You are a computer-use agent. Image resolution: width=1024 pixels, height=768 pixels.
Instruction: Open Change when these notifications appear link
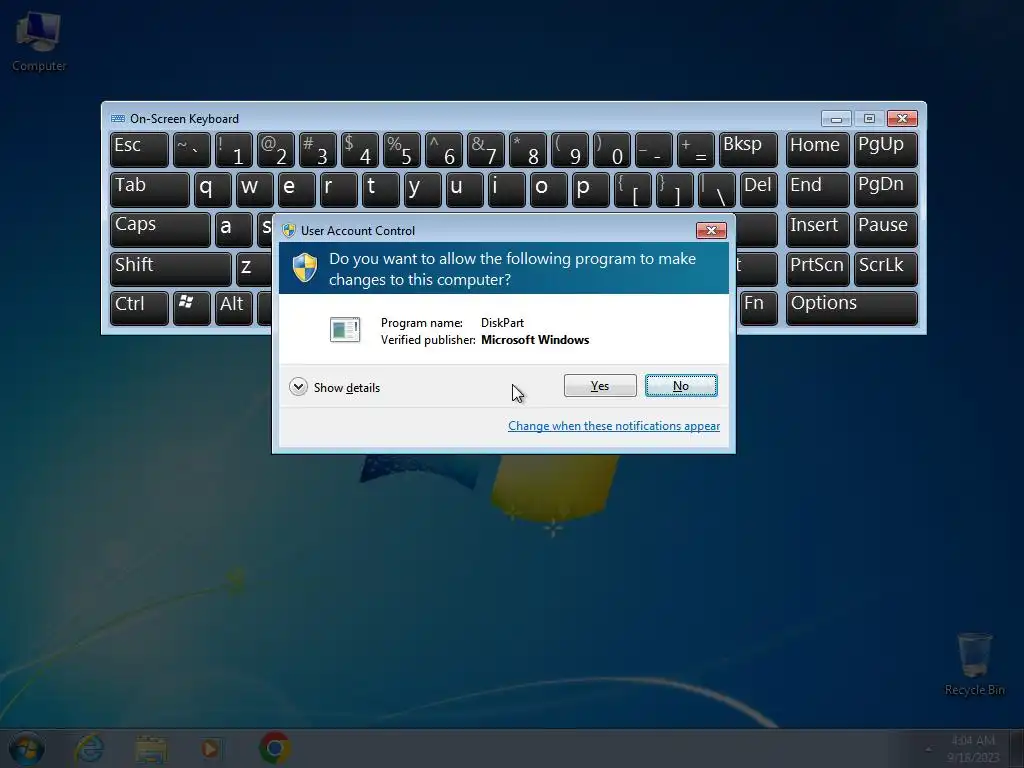point(614,426)
